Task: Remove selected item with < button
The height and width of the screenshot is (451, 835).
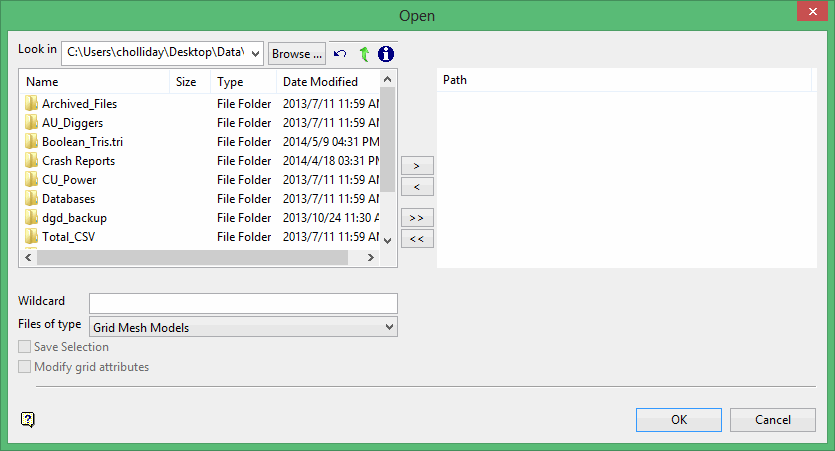Action: click(x=417, y=187)
